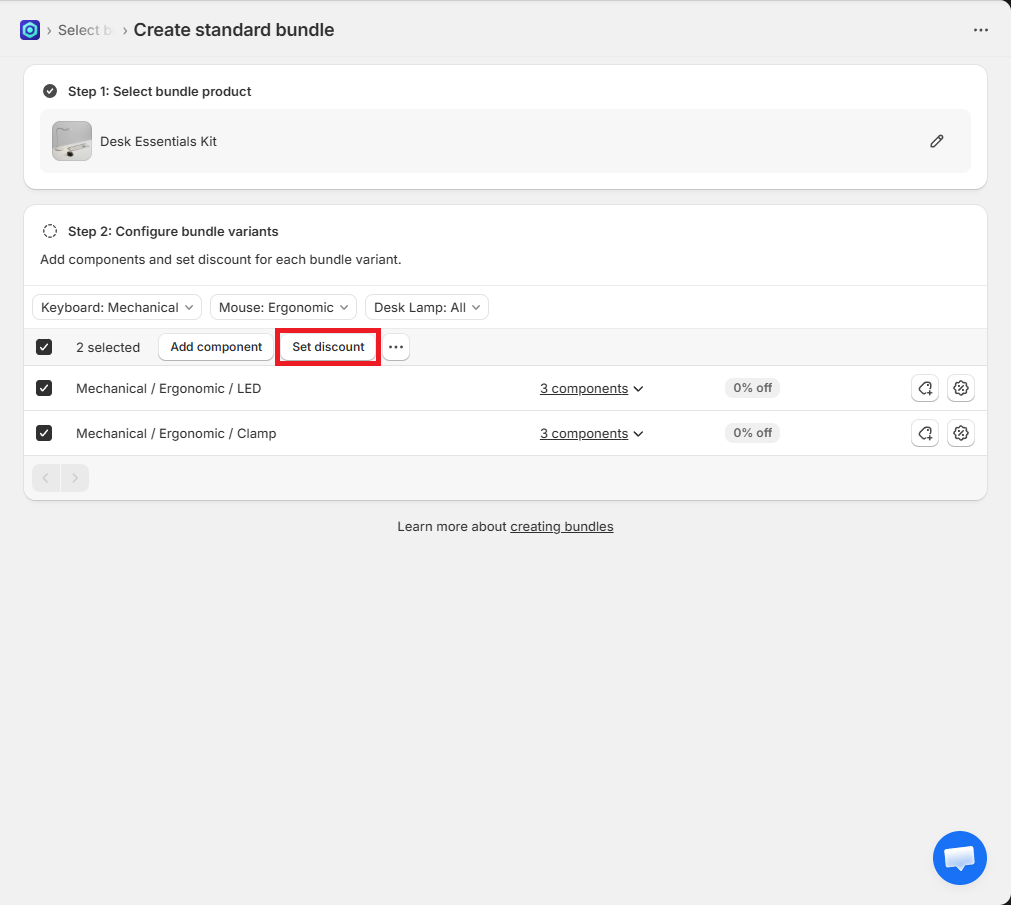Click the percent discount icon in the LED row

pos(961,388)
